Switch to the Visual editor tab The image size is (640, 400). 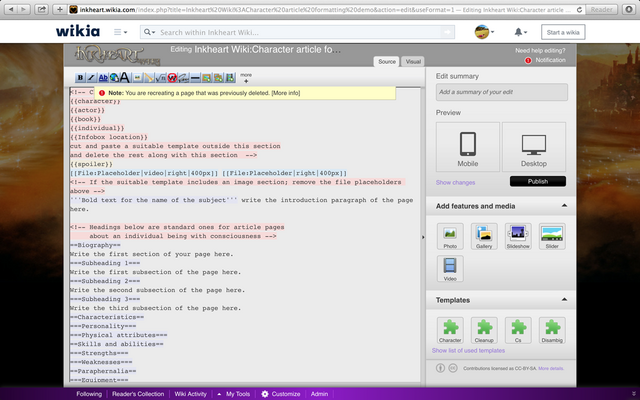click(413, 62)
